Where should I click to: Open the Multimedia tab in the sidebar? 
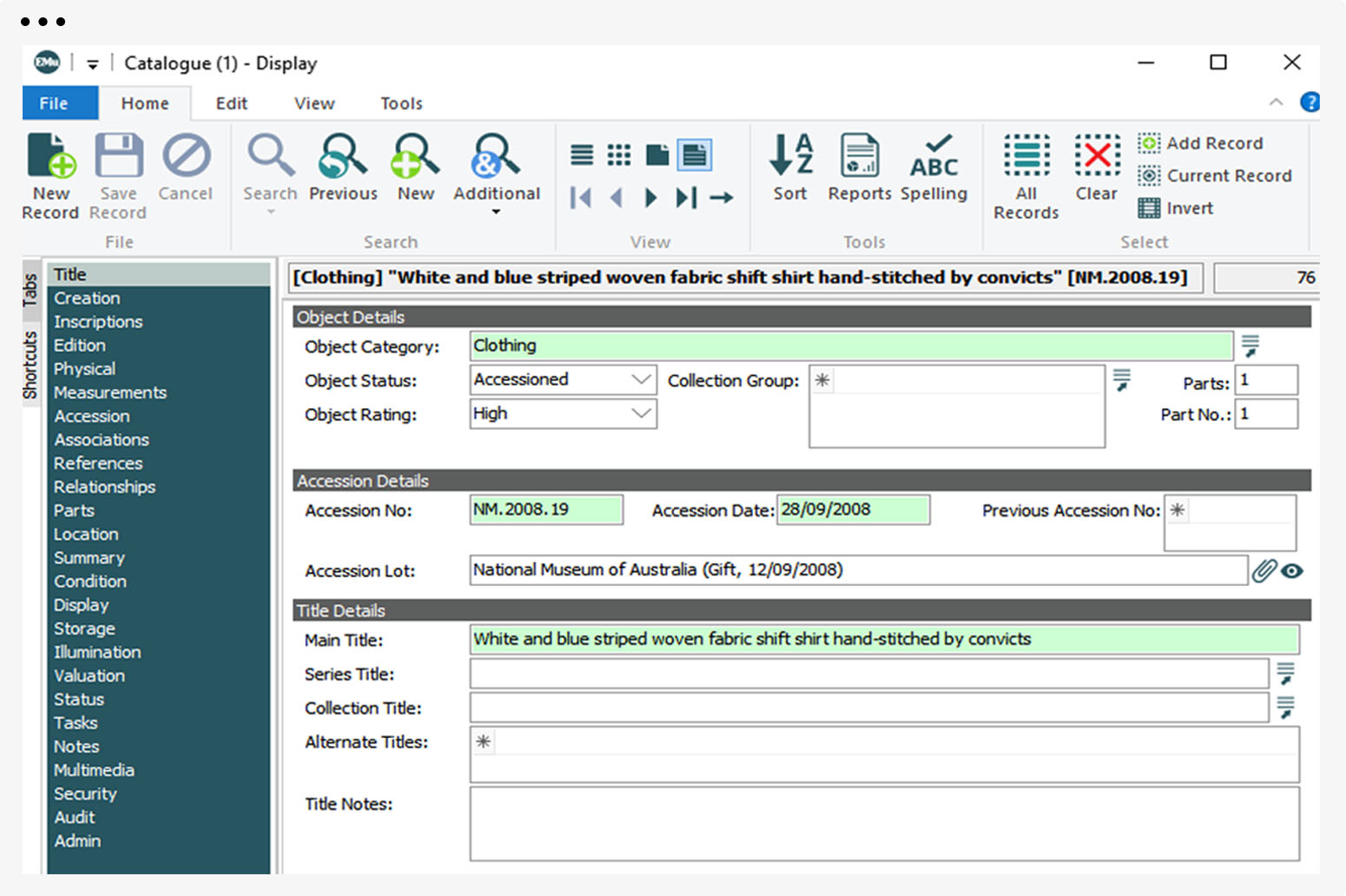click(x=94, y=770)
